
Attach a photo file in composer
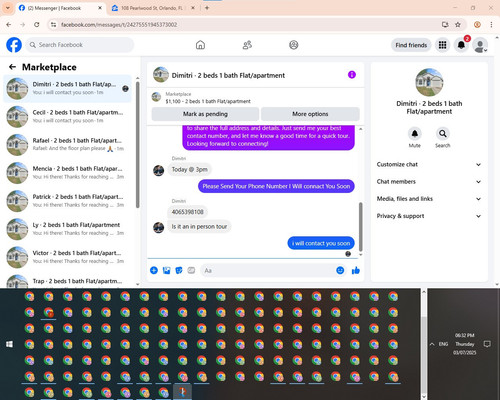click(x=166, y=270)
